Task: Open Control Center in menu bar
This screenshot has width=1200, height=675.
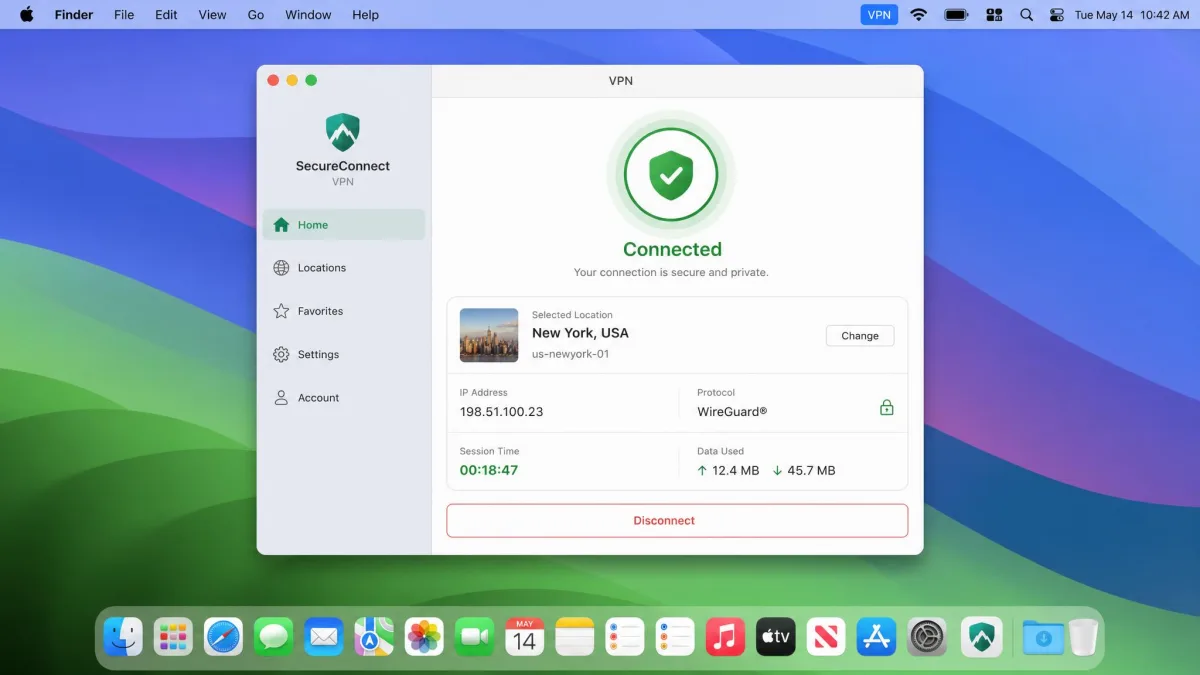Action: [x=1057, y=15]
